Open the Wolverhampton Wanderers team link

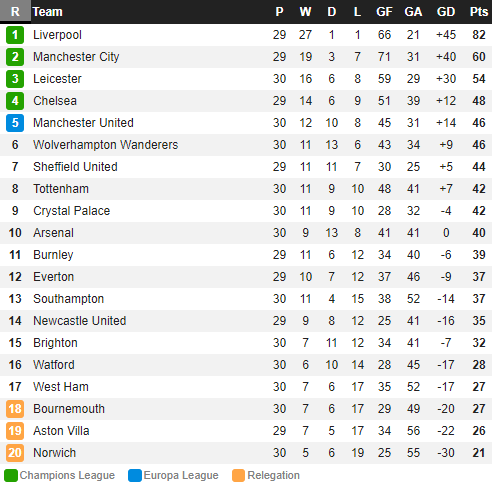pos(105,145)
